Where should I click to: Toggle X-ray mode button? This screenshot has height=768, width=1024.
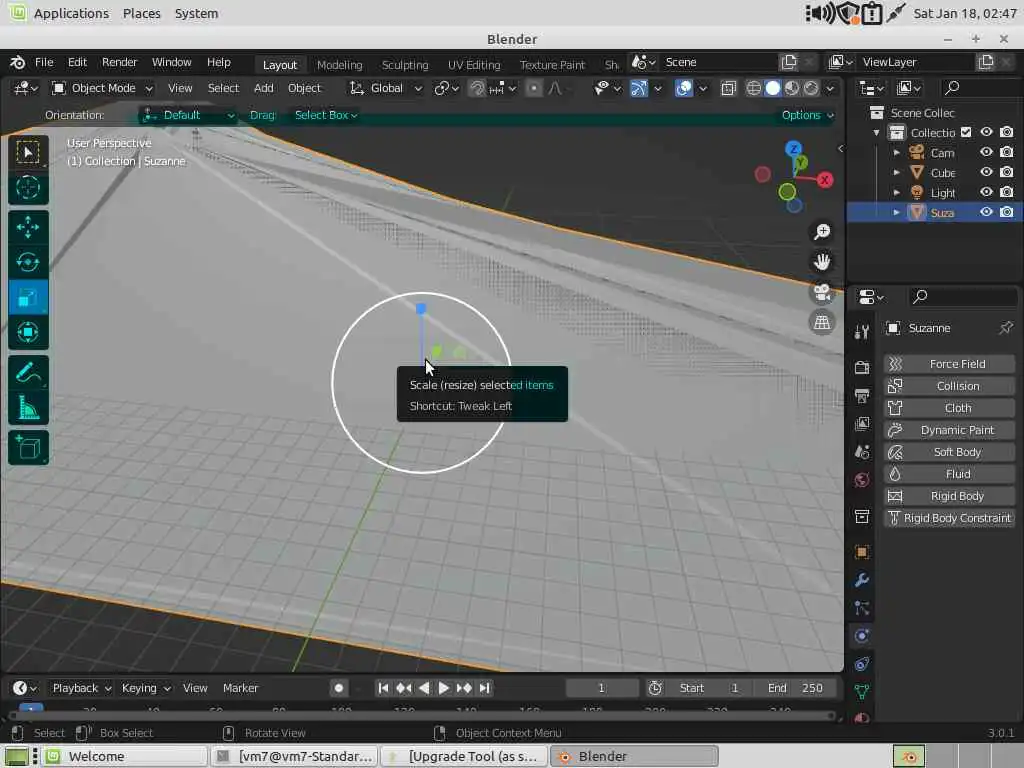[728, 88]
